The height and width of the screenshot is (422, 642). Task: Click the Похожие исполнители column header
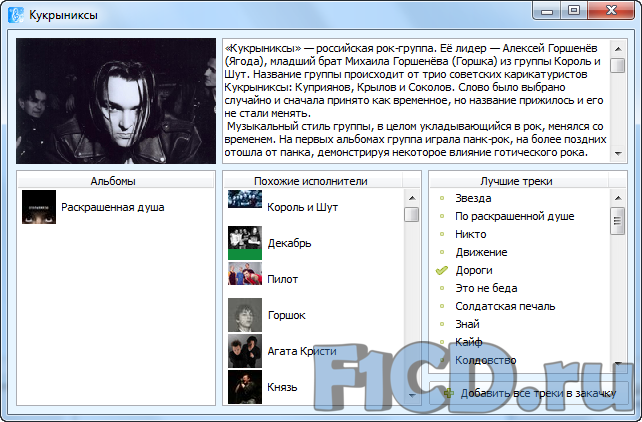point(313,181)
